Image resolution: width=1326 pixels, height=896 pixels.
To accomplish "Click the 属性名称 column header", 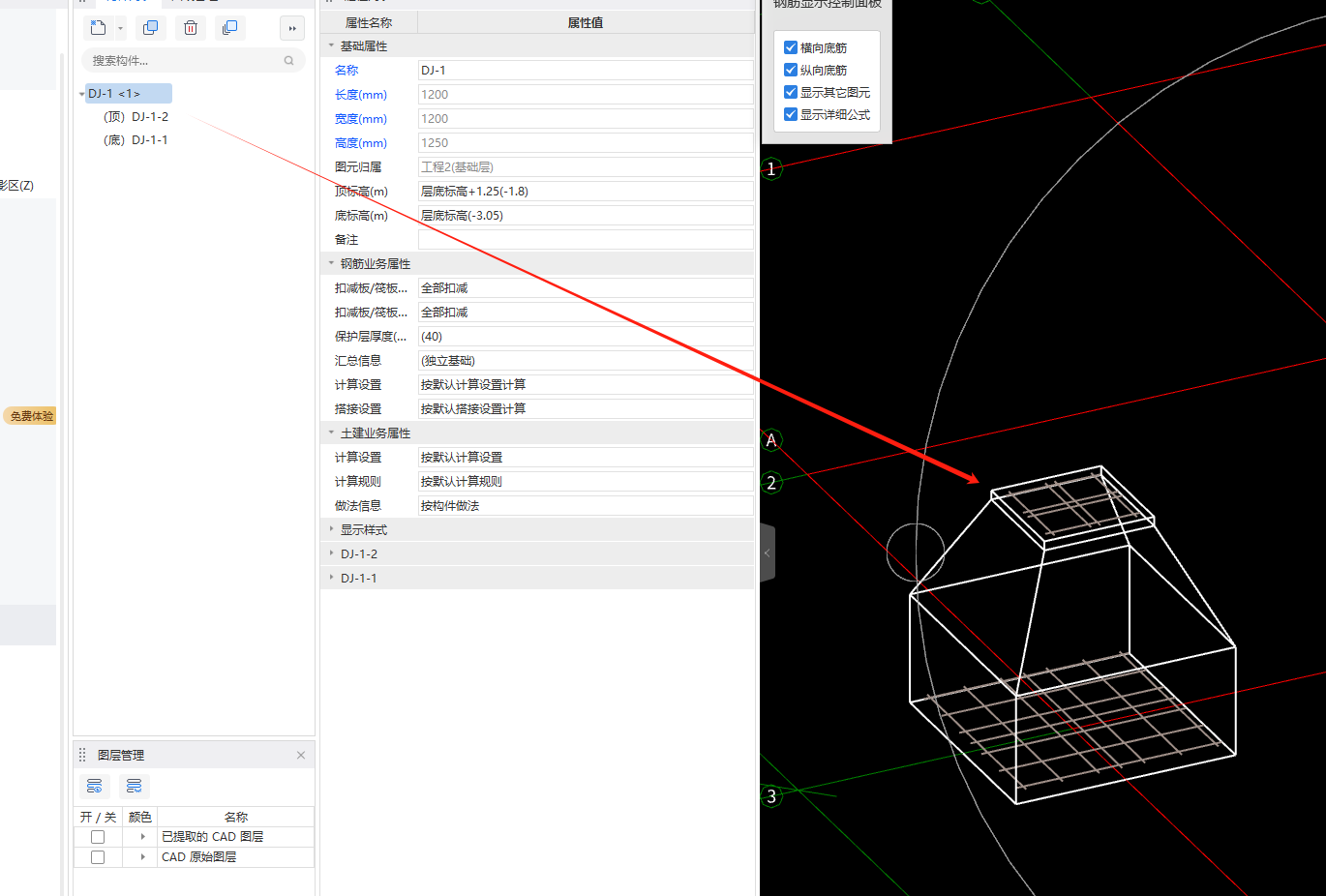I will coord(369,22).
